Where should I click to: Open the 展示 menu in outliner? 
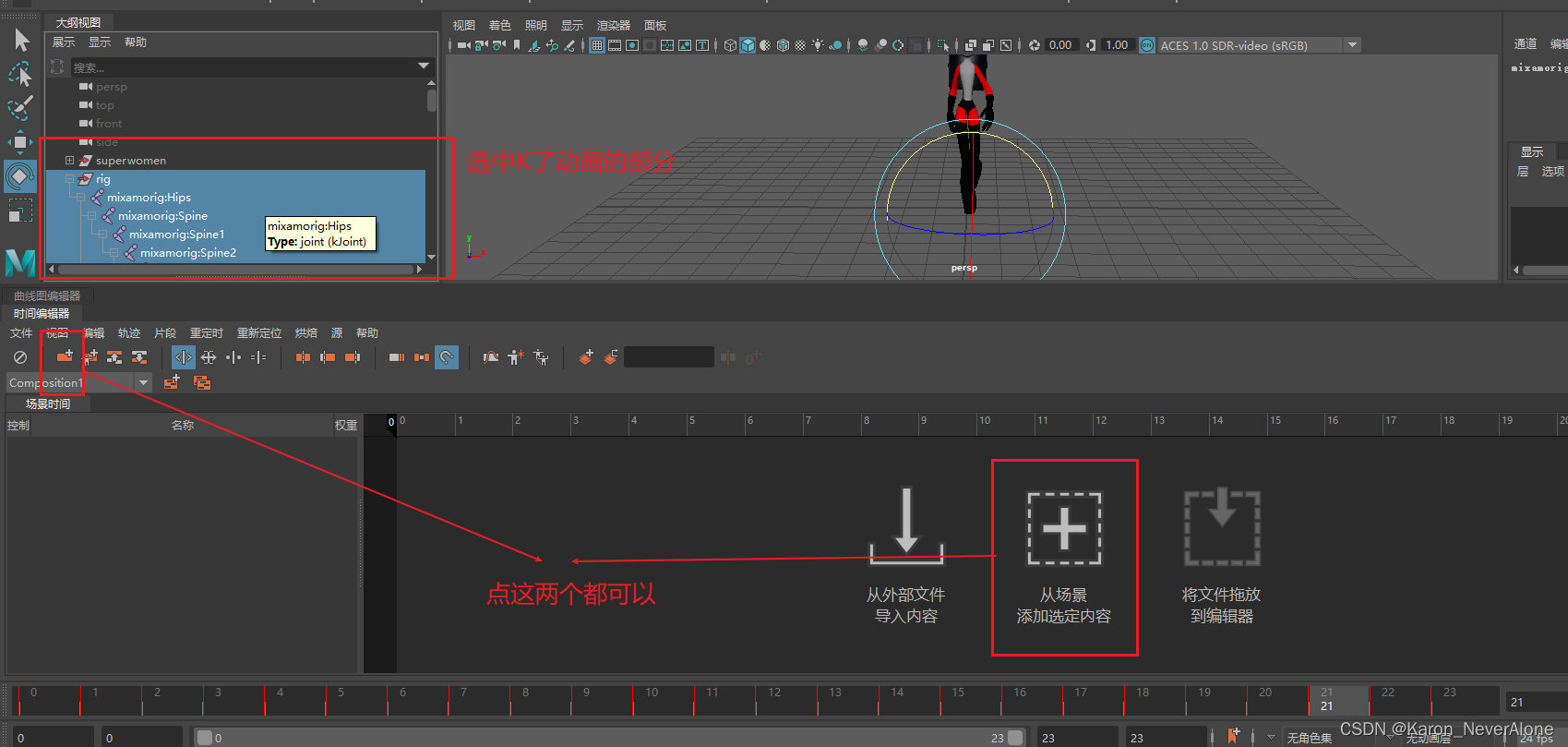[64, 42]
